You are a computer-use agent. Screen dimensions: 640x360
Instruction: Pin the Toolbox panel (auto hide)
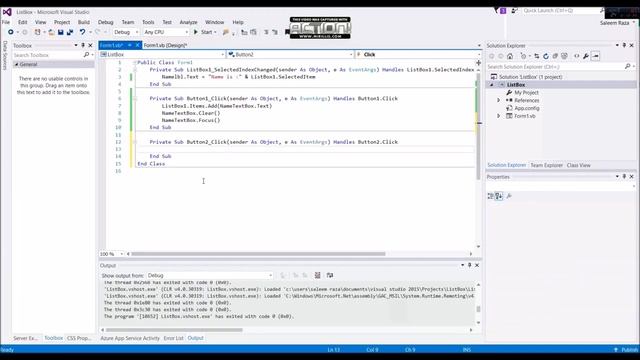[x=83, y=45]
